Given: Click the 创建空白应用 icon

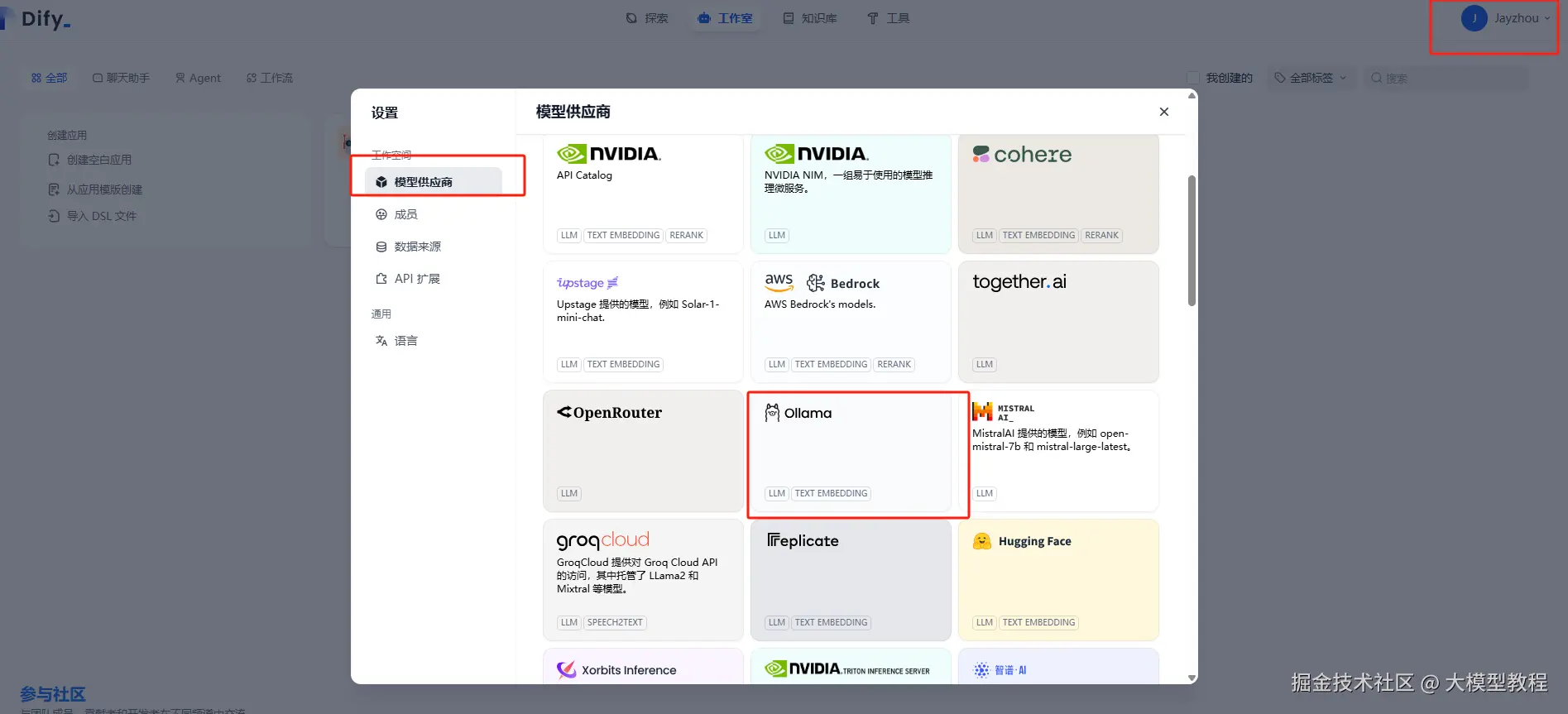Looking at the screenshot, I should pyautogui.click(x=54, y=160).
